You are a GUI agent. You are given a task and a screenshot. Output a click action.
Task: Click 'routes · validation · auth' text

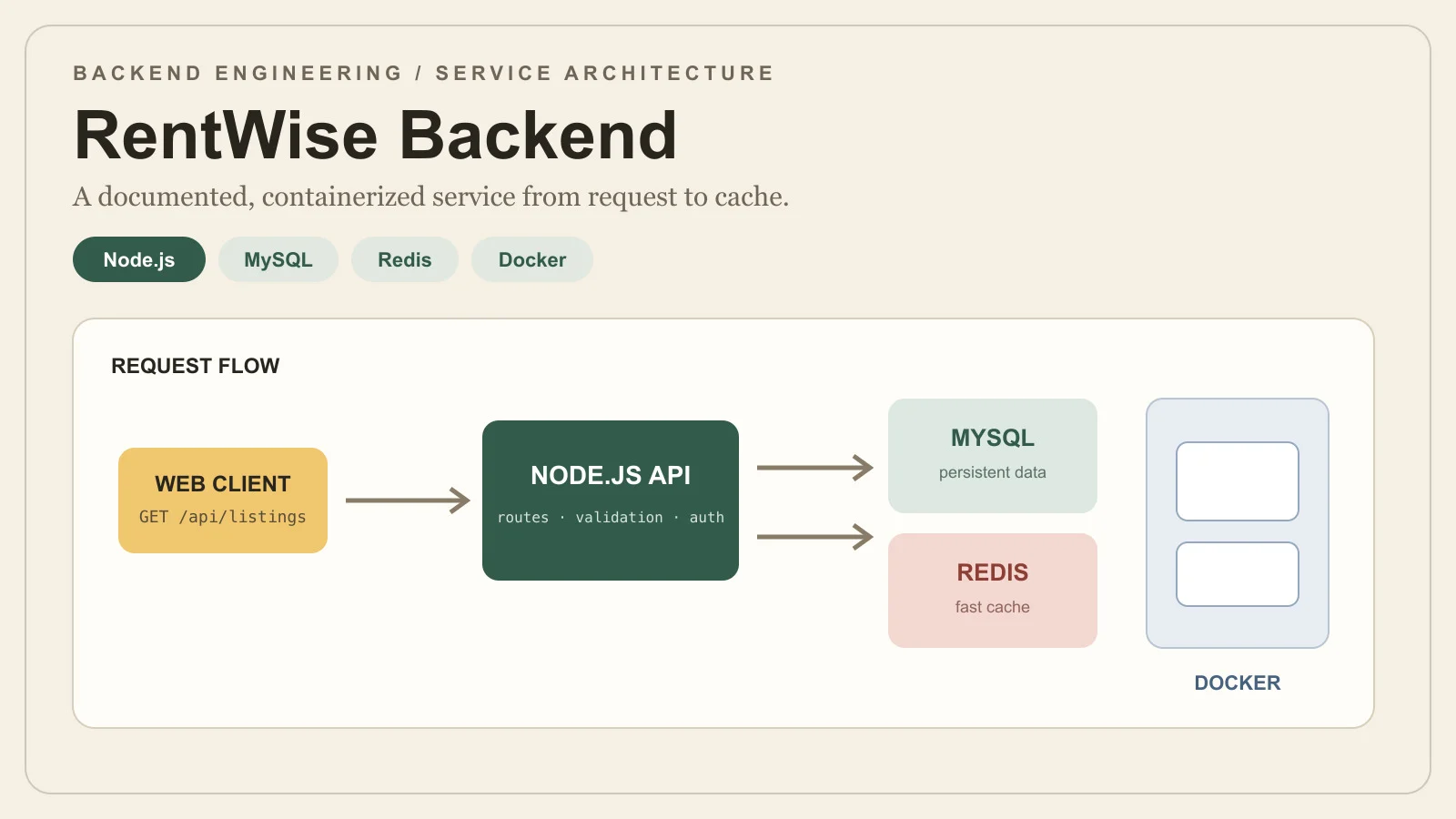click(611, 517)
